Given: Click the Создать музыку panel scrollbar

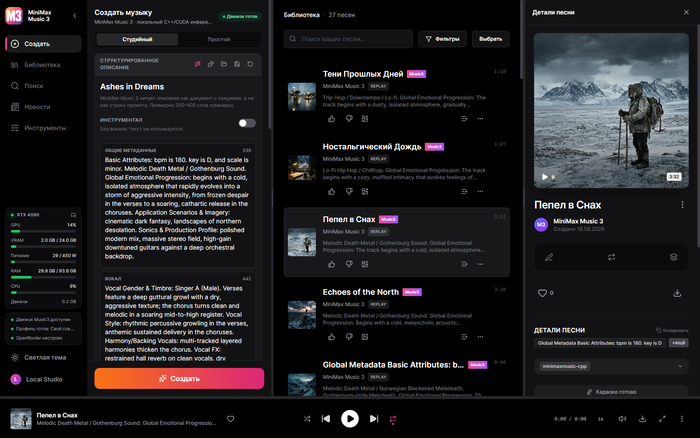Looking at the screenshot, I should 270,65.
